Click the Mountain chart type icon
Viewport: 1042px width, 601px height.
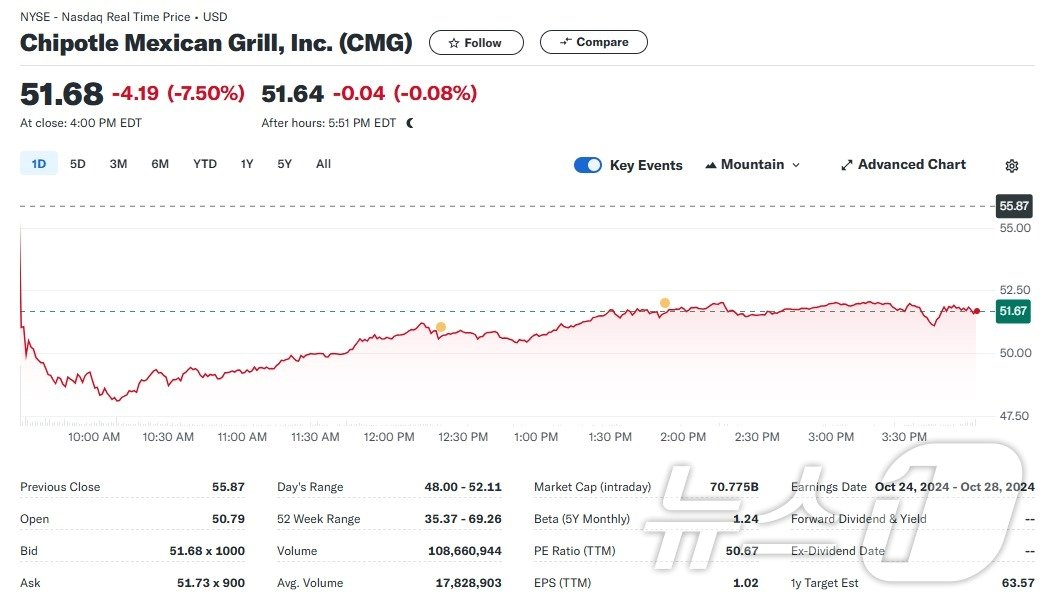[711, 165]
